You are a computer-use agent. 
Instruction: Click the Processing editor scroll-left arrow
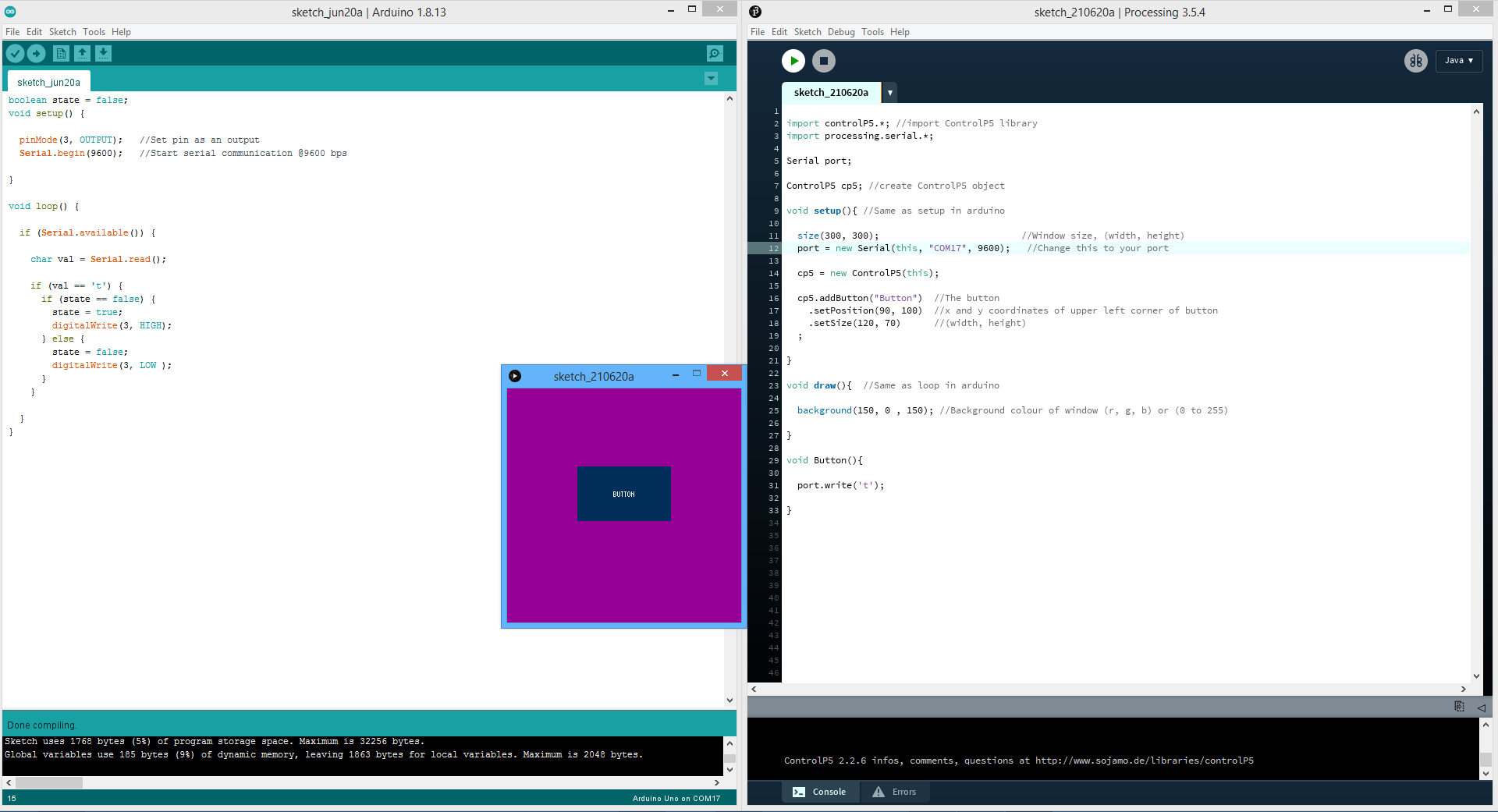tap(754, 690)
